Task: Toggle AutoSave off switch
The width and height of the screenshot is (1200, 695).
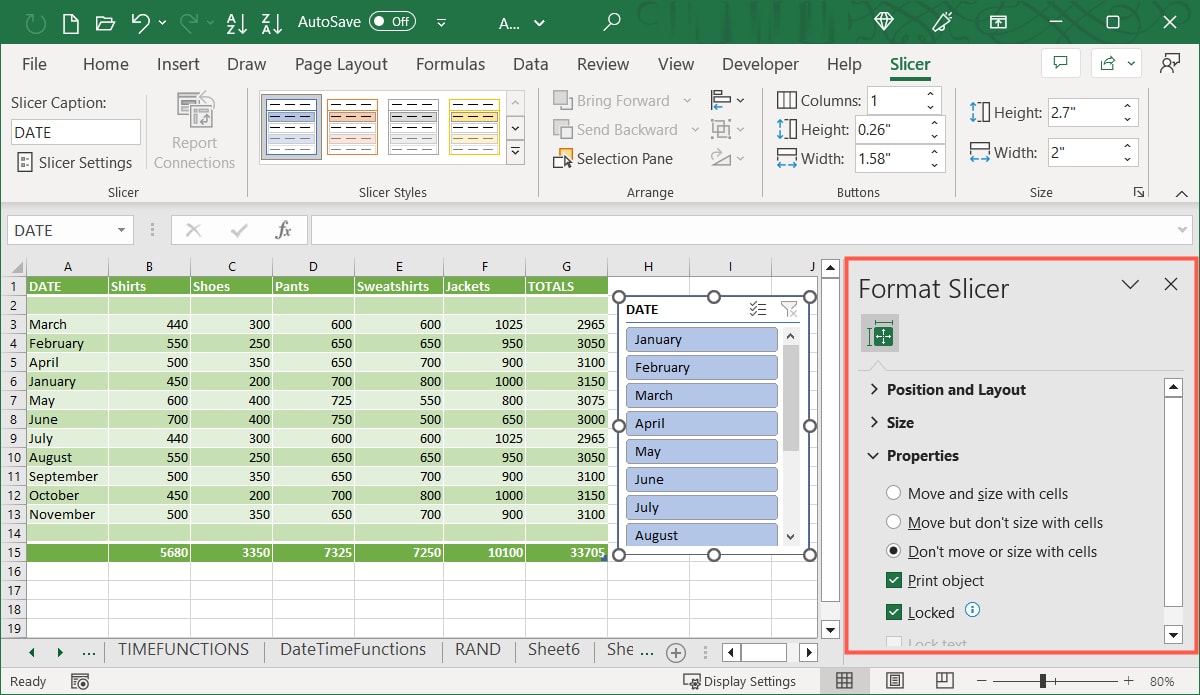Action: pyautogui.click(x=390, y=20)
